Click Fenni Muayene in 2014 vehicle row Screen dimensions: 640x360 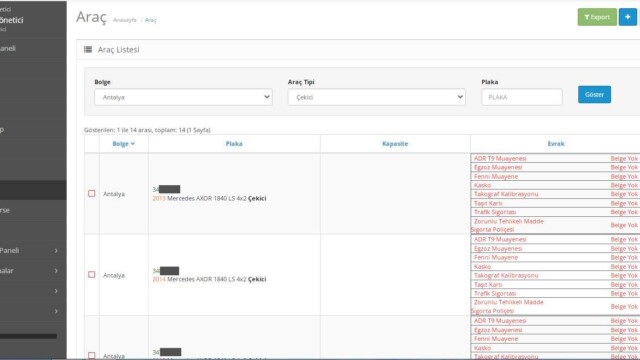(x=496, y=258)
